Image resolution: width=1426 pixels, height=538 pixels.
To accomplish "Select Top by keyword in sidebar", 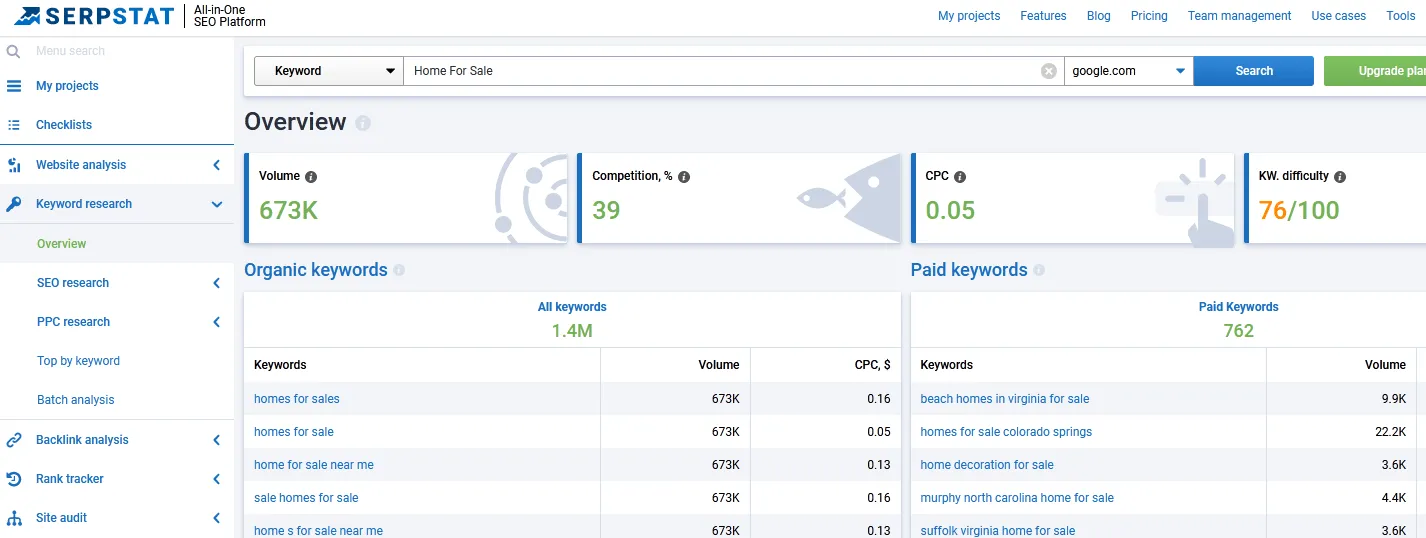I will [x=78, y=361].
